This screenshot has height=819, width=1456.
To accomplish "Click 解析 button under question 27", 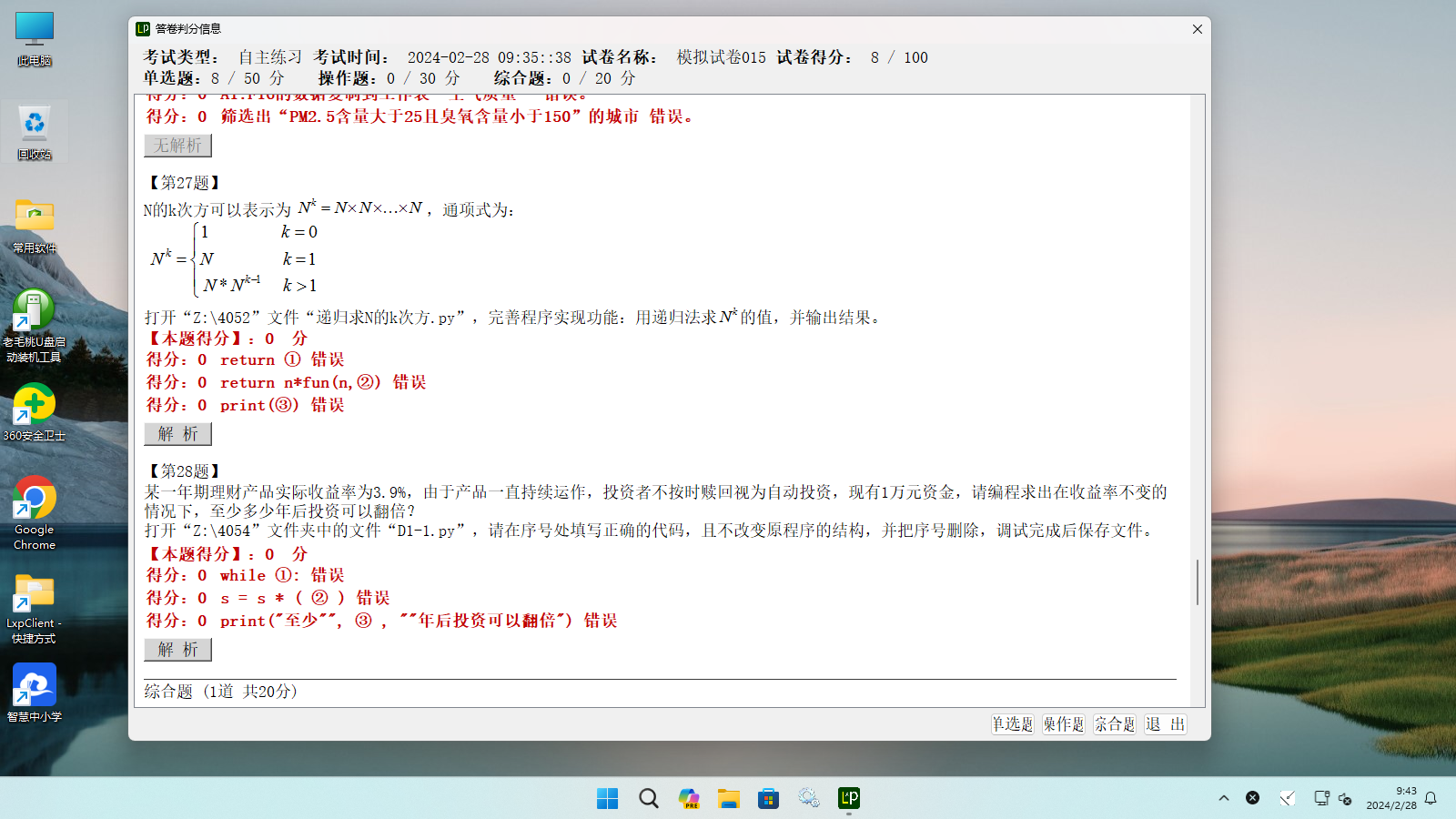I will point(177,434).
